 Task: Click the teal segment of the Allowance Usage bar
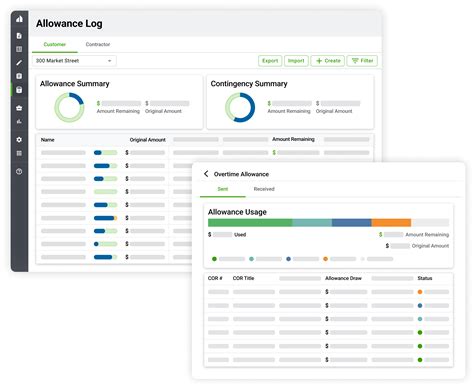tap(312, 223)
